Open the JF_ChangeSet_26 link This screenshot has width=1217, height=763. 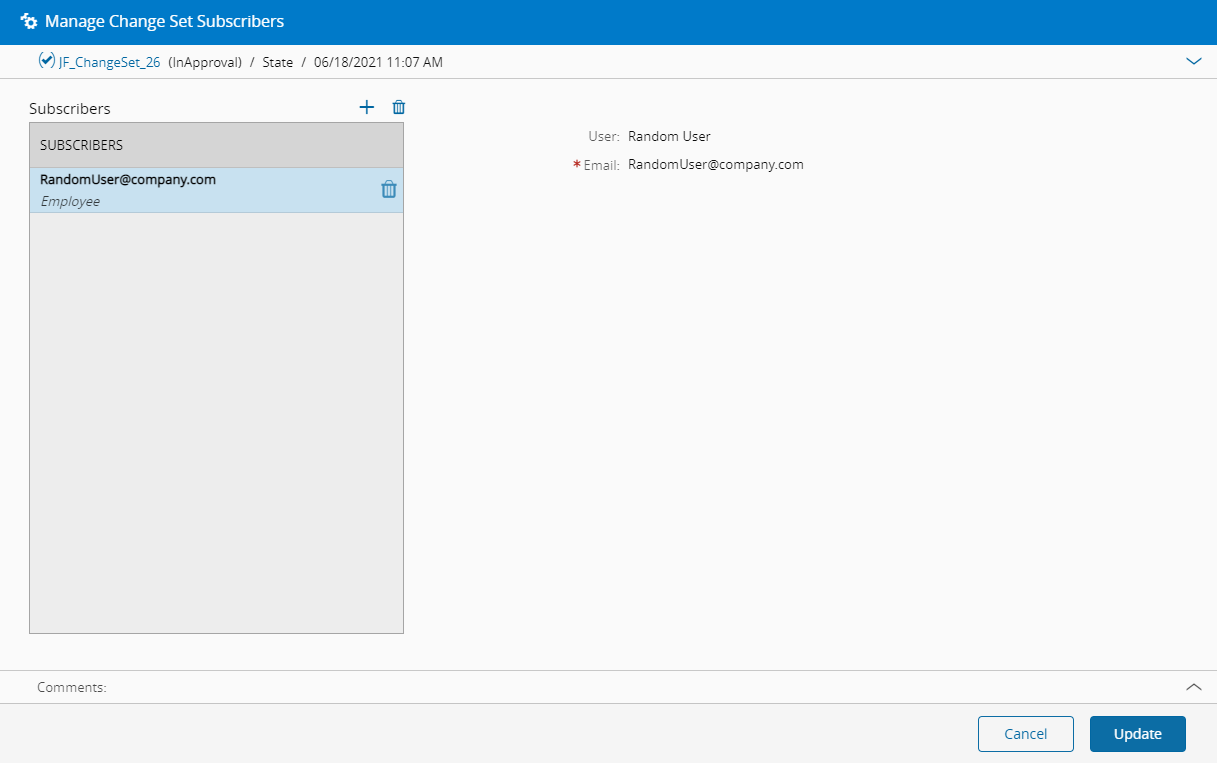109,62
